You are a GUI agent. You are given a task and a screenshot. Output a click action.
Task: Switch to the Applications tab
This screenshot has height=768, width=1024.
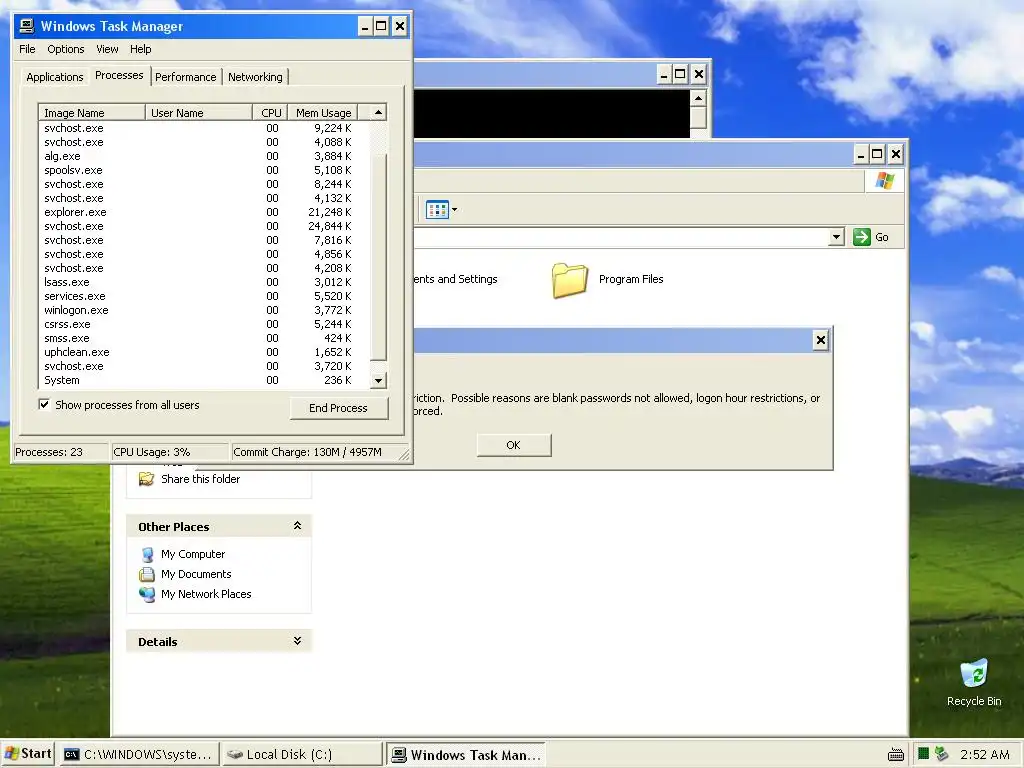(55, 77)
